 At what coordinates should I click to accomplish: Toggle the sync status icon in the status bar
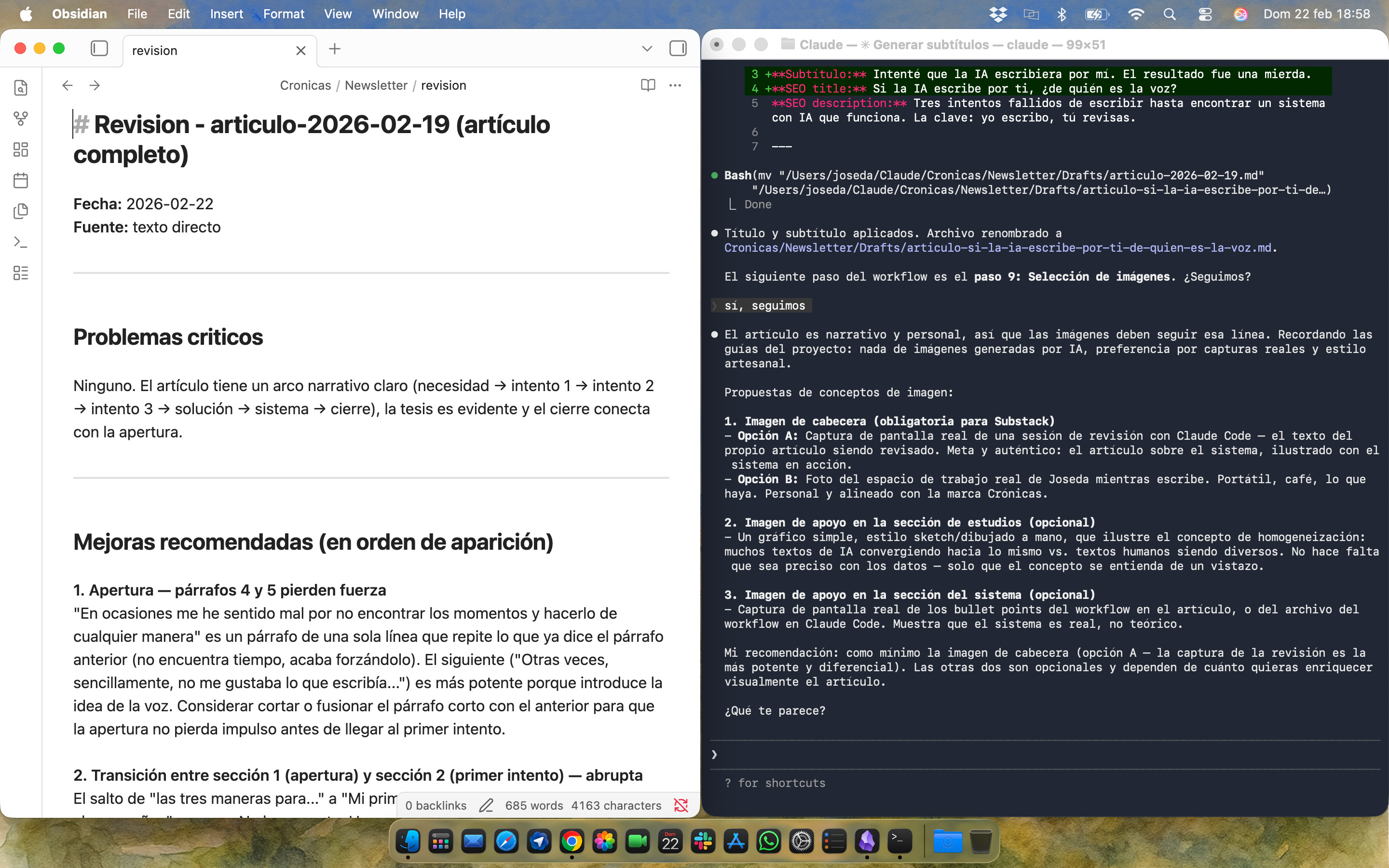(x=681, y=805)
